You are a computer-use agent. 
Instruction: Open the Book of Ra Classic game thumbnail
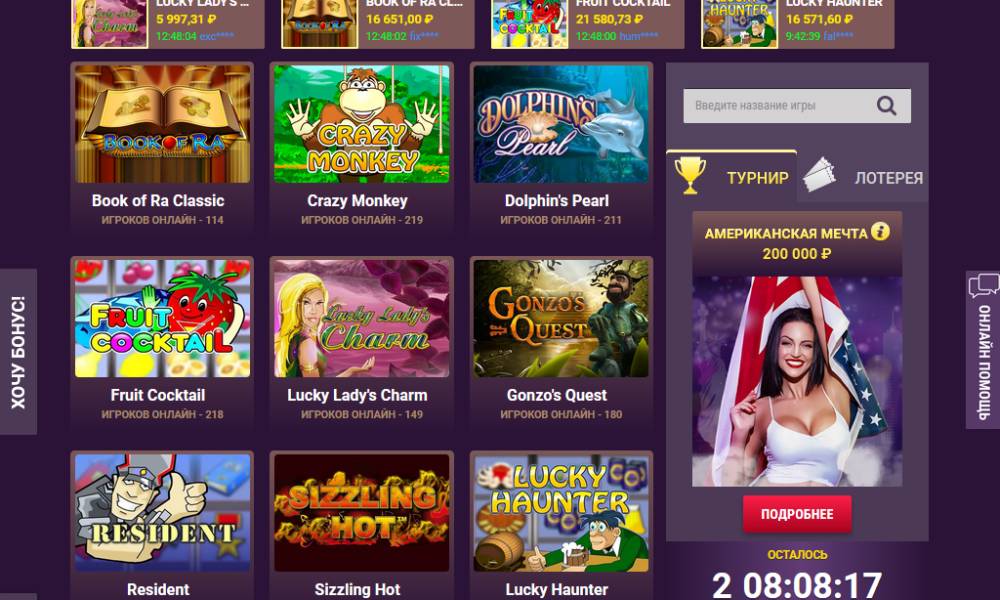tap(162, 124)
